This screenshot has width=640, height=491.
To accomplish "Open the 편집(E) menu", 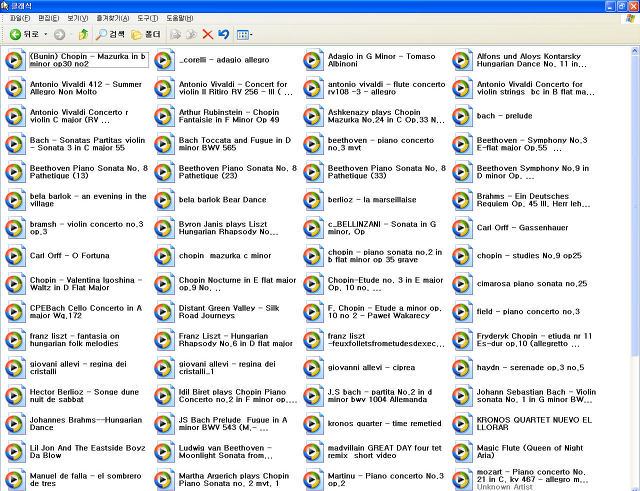I will point(49,18).
